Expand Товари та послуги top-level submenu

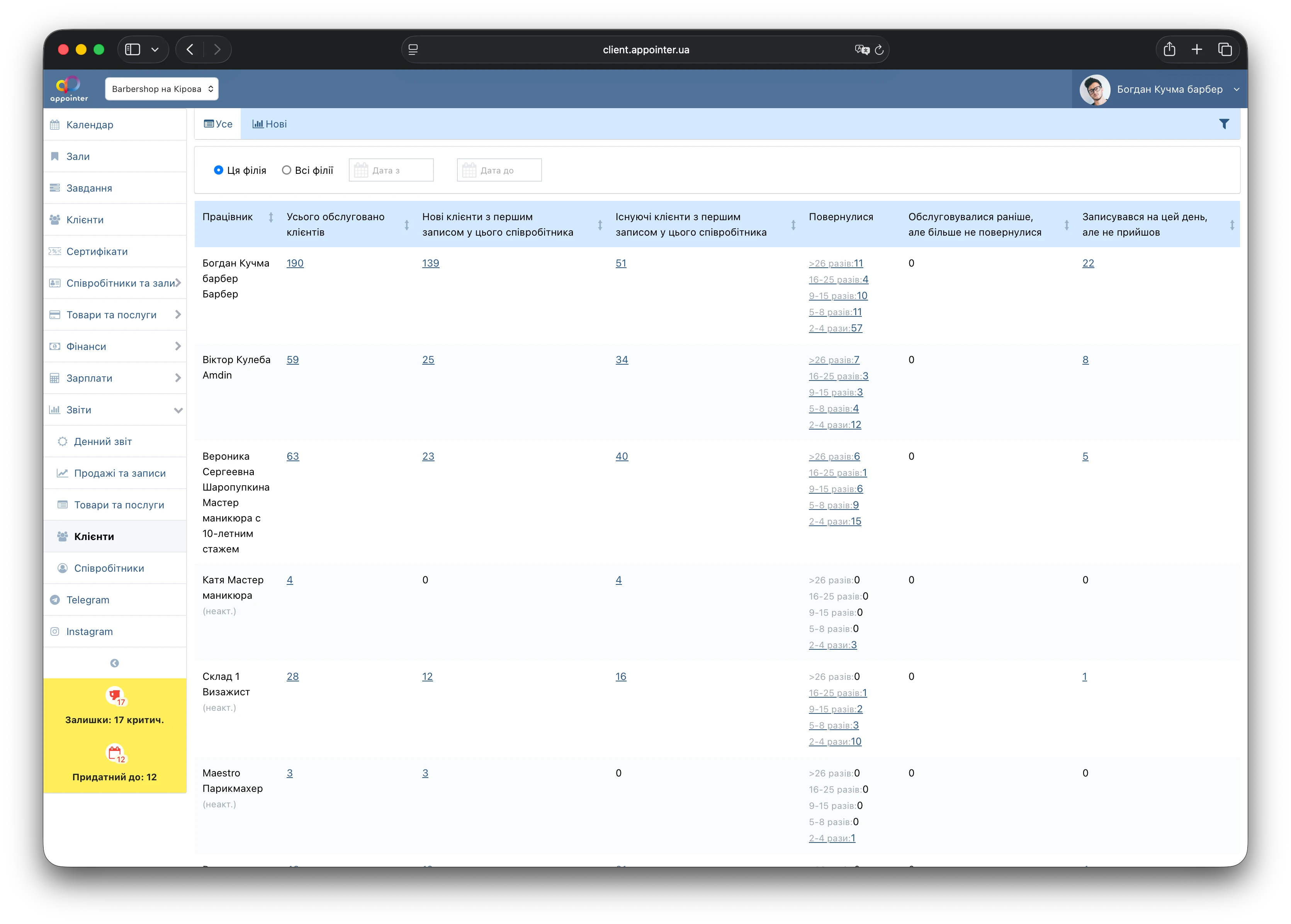click(178, 315)
